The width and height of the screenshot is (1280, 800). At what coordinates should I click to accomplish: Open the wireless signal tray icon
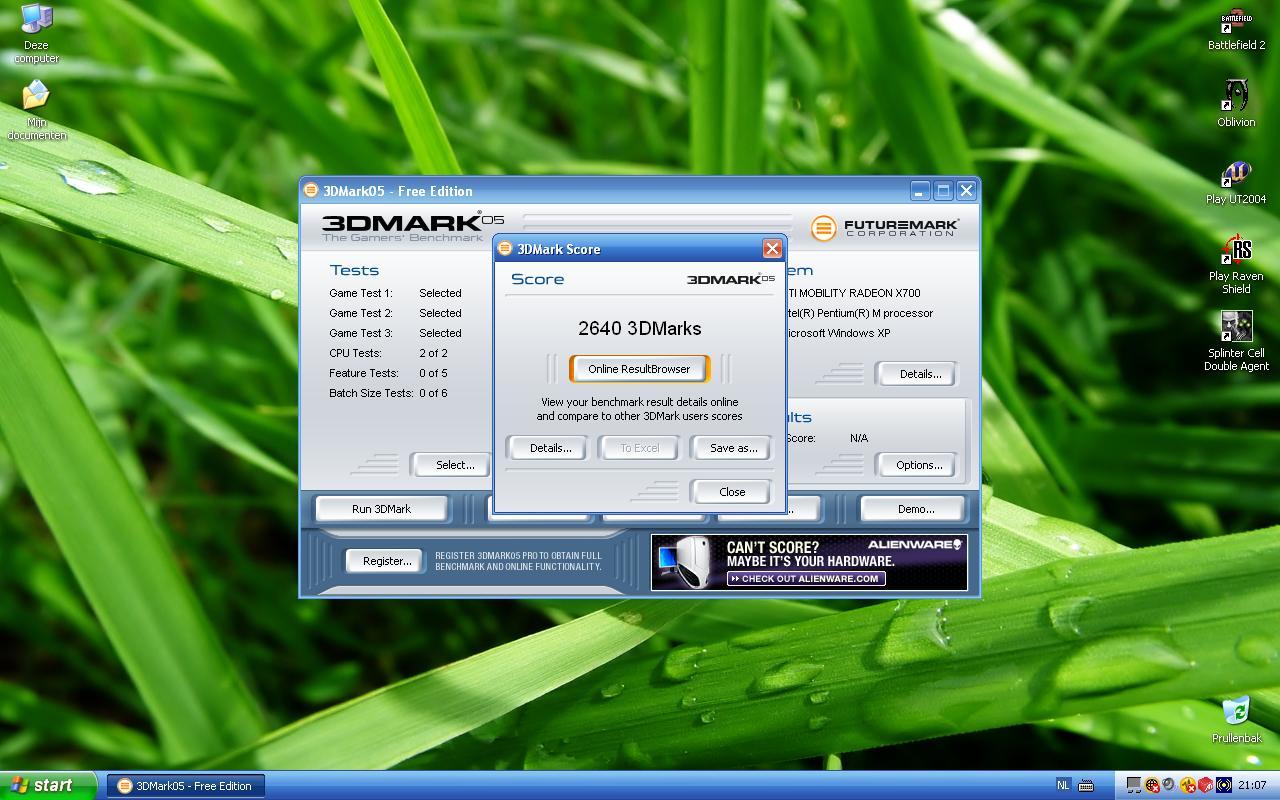coord(1223,785)
